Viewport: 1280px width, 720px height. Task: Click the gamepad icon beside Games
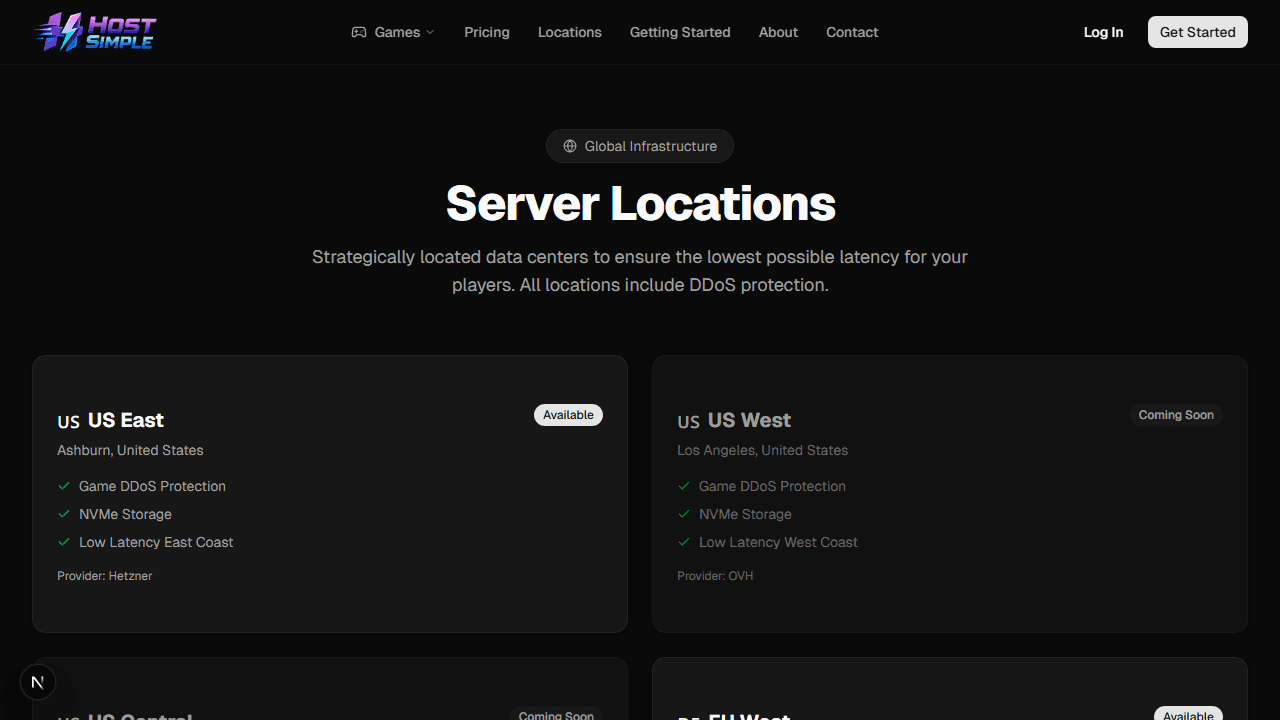point(359,32)
